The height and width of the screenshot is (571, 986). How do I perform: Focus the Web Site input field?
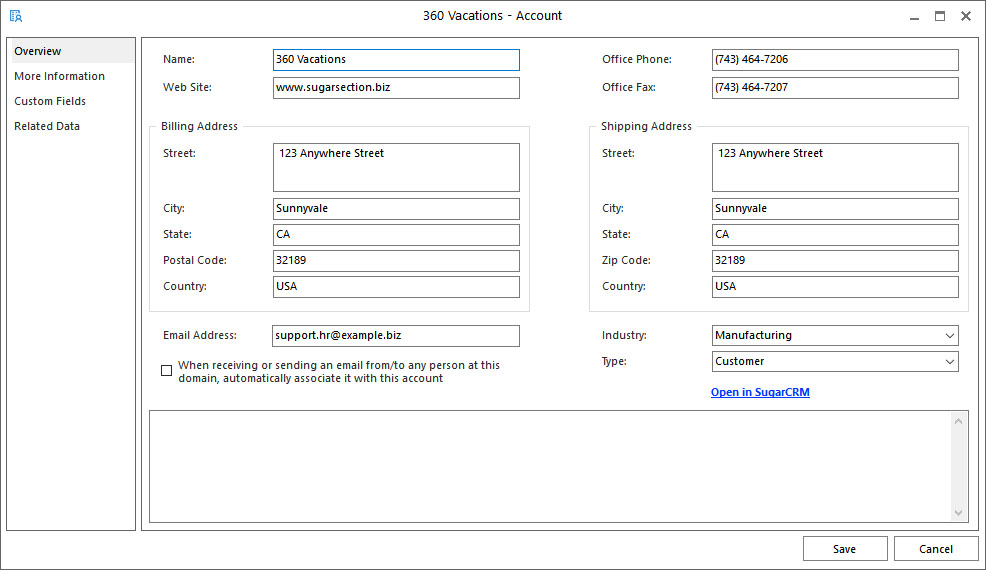tap(396, 88)
